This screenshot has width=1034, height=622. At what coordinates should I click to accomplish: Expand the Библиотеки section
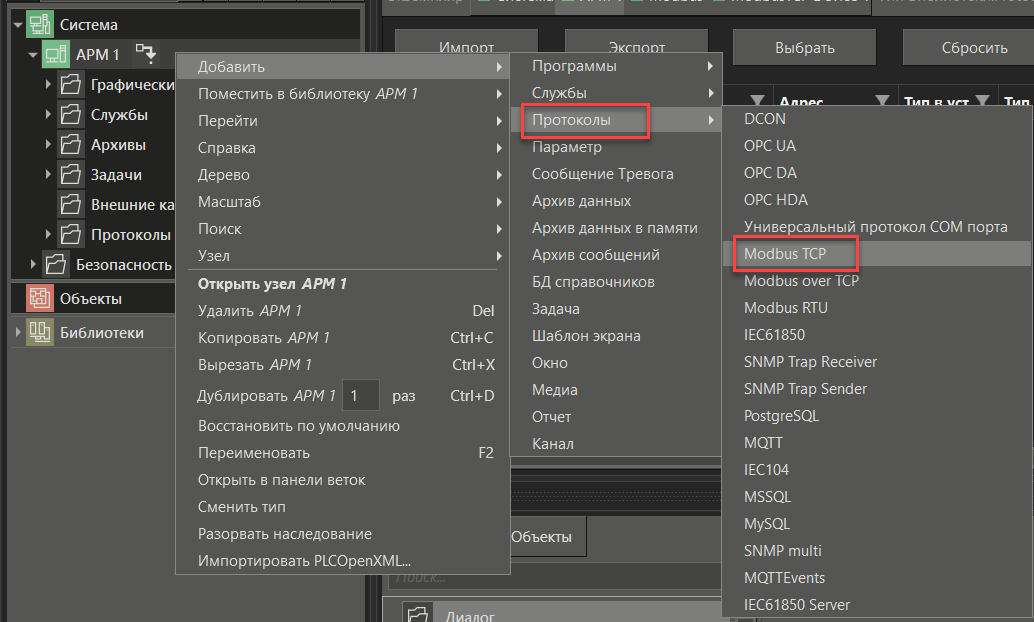17,332
